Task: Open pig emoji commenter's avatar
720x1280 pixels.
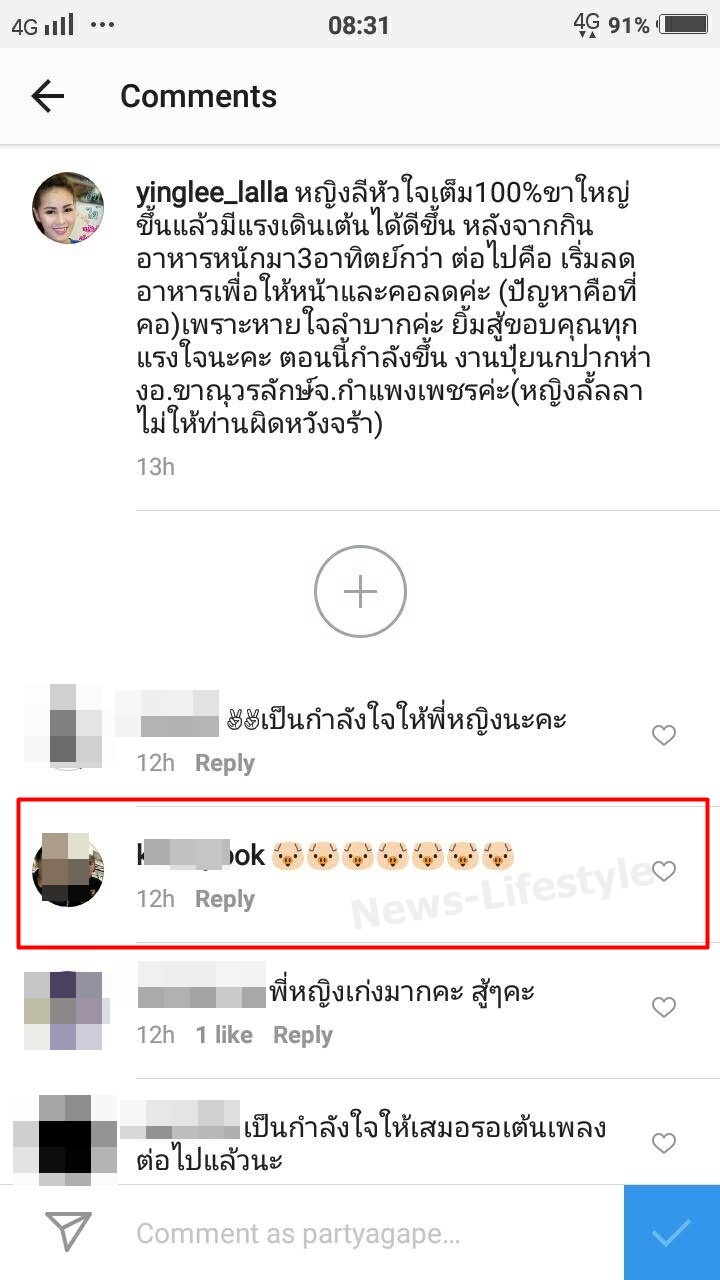Action: click(69, 869)
